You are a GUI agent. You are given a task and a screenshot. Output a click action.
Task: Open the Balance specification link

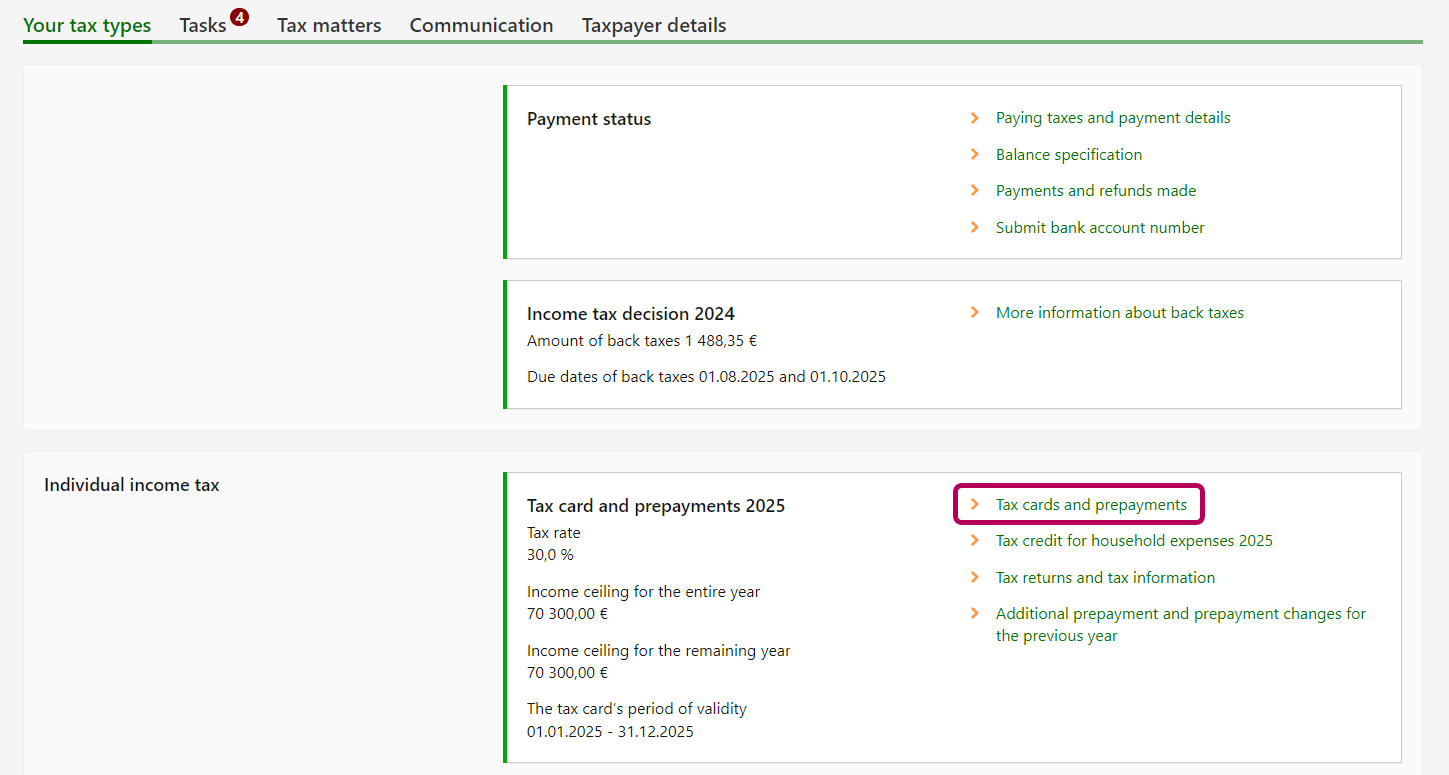click(x=1068, y=154)
